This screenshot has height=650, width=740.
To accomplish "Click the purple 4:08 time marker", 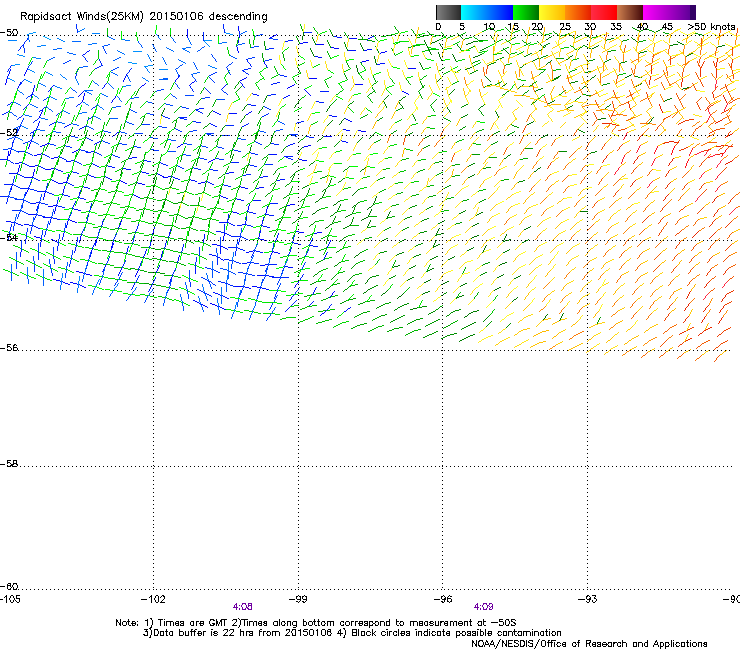I will pyautogui.click(x=243, y=607).
